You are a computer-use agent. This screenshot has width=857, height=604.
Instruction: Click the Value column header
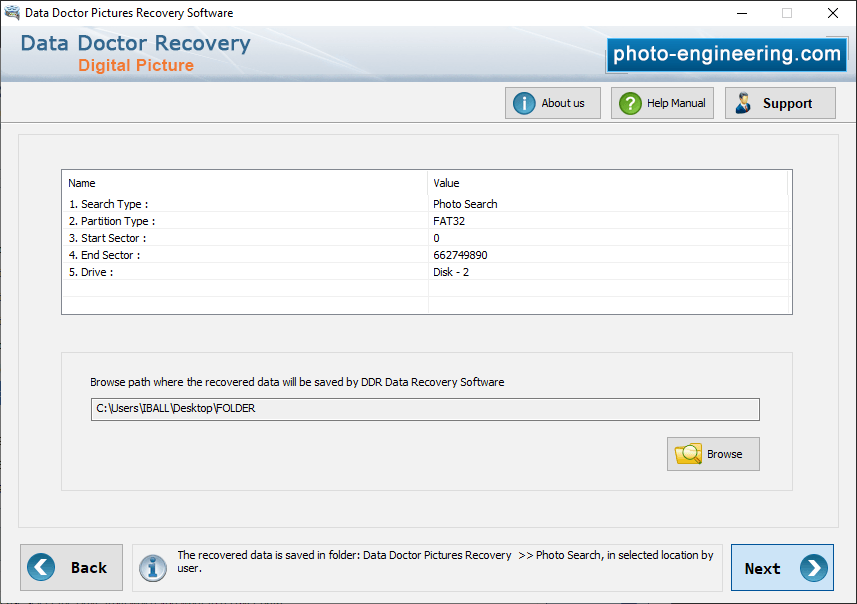(608, 183)
